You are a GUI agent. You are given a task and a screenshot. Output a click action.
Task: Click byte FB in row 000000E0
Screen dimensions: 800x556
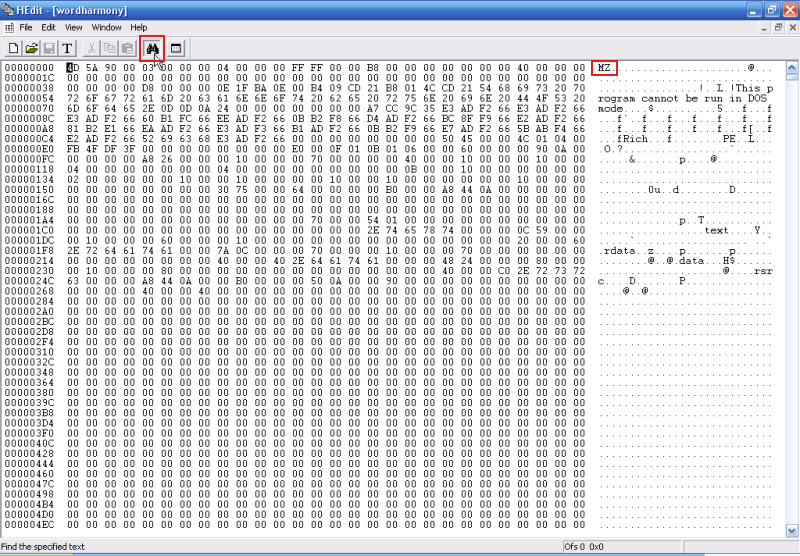[73, 149]
